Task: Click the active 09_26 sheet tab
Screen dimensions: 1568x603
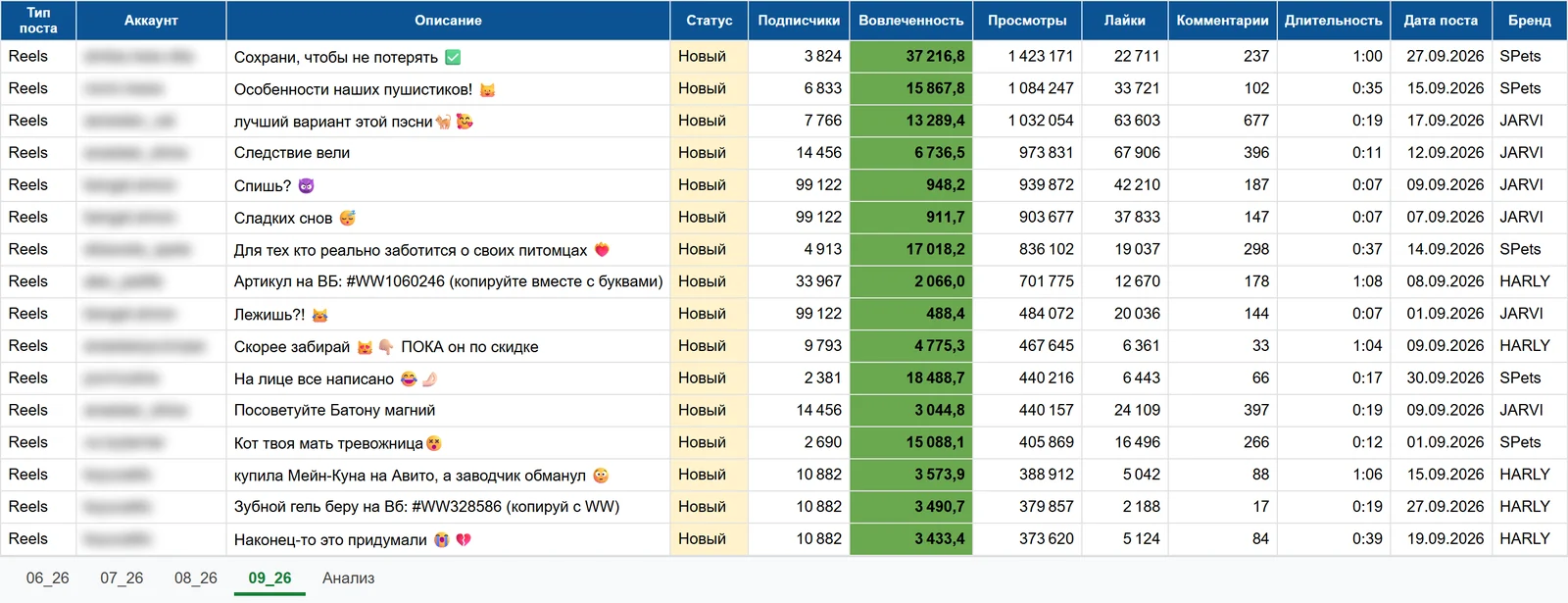Action: click(x=269, y=578)
